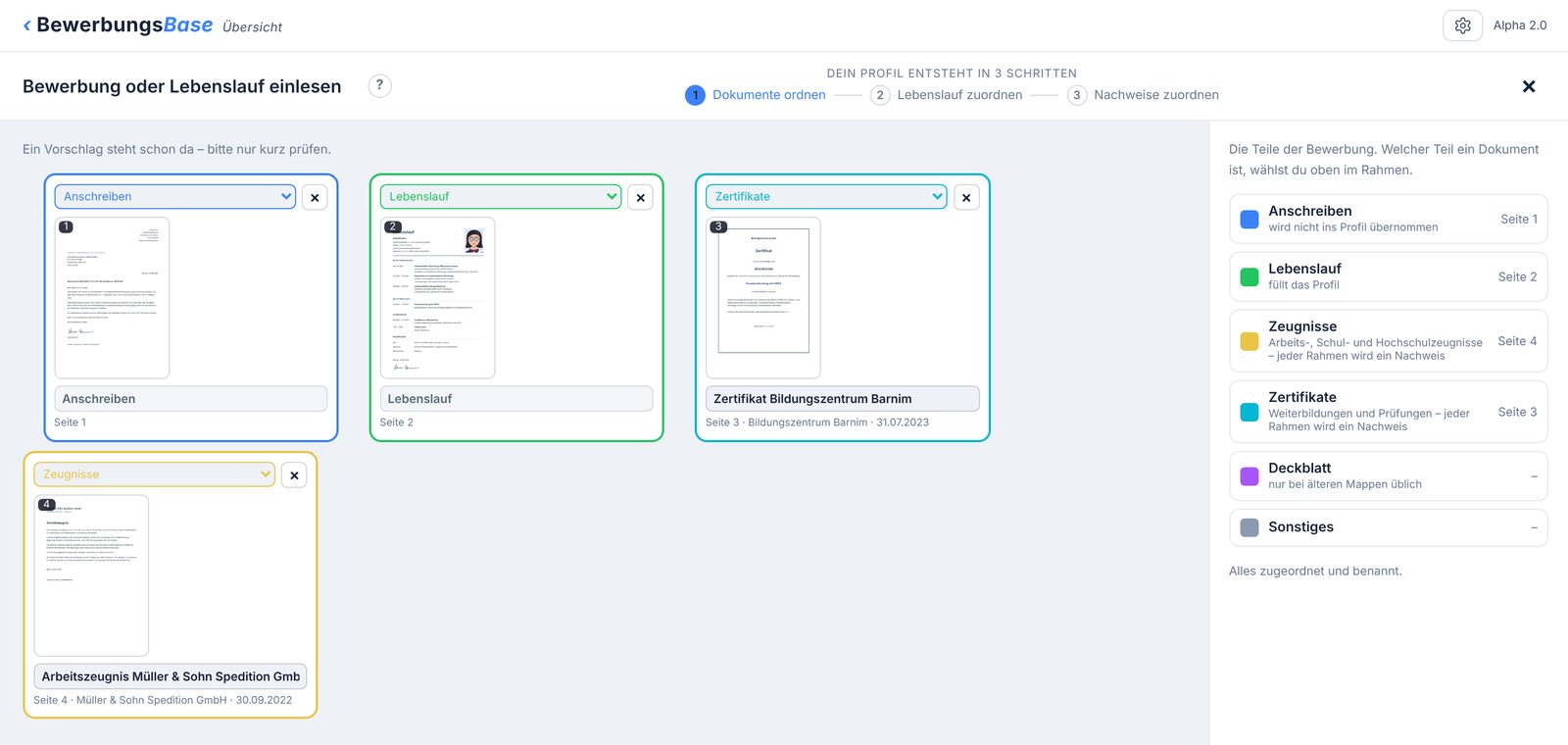Click the blue Anschreiben color swatch

click(x=1249, y=220)
